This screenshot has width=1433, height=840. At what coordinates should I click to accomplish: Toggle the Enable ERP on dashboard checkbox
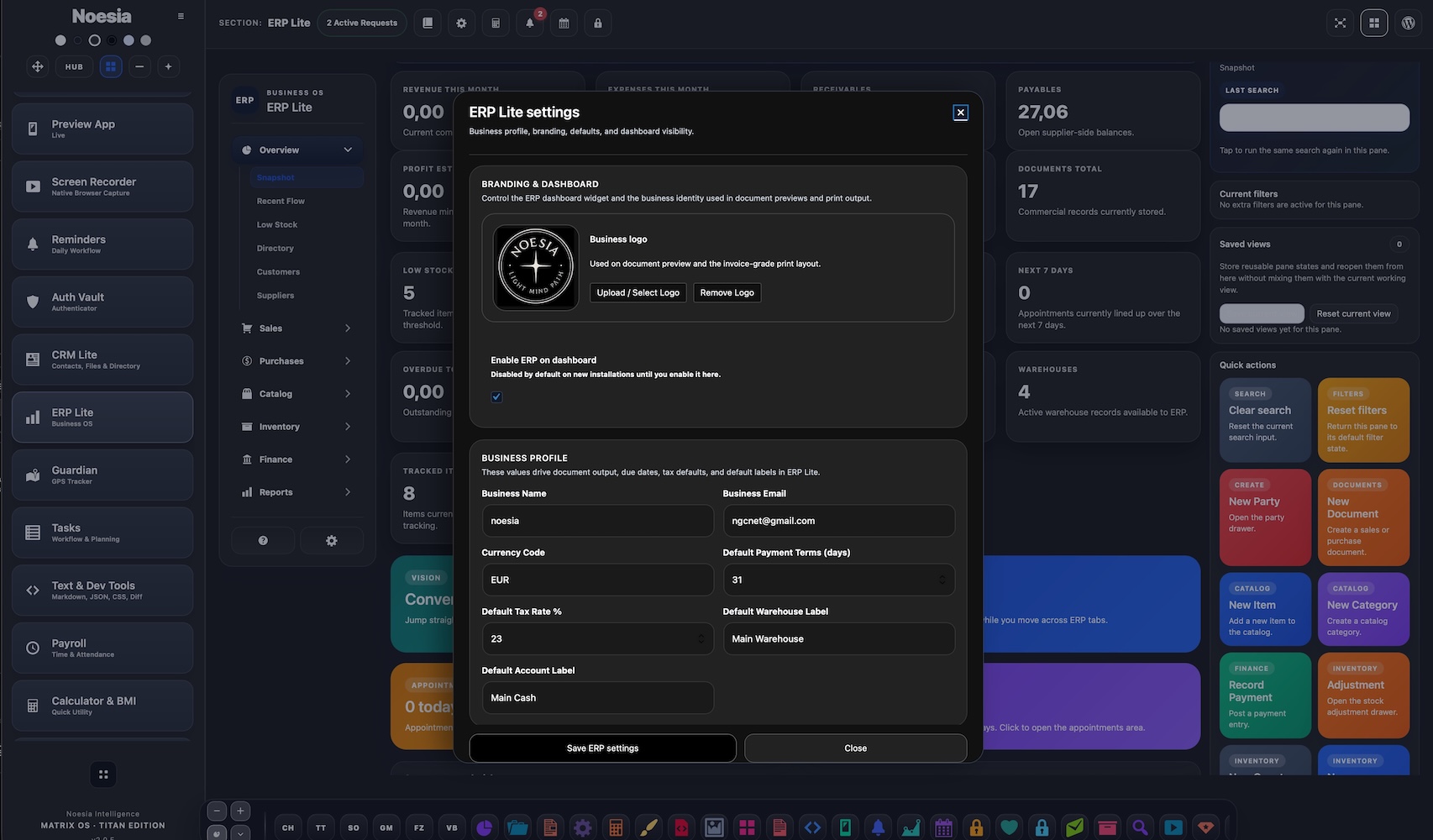(496, 396)
